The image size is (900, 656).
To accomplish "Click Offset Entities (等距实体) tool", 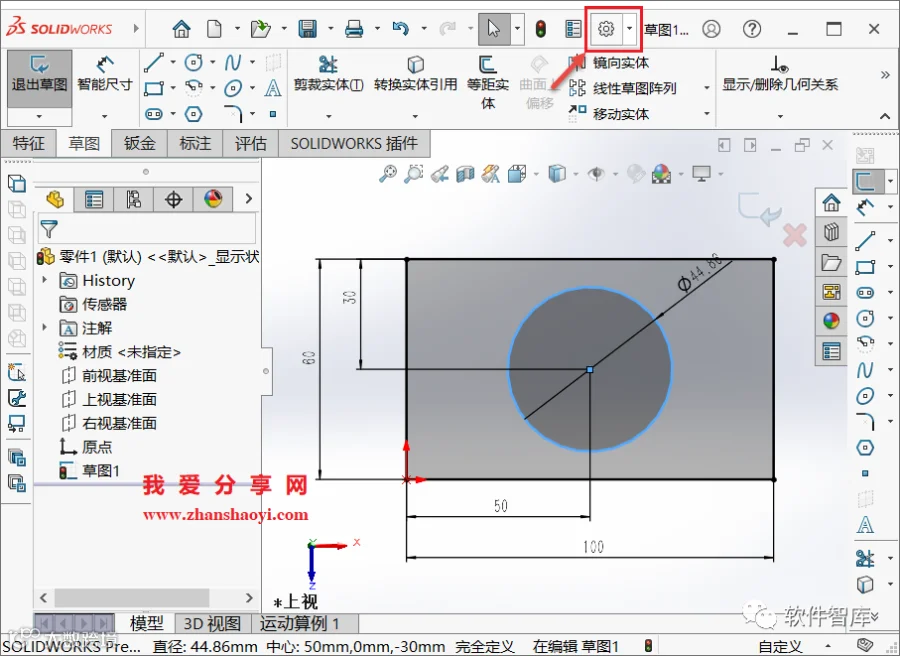I will 487,82.
